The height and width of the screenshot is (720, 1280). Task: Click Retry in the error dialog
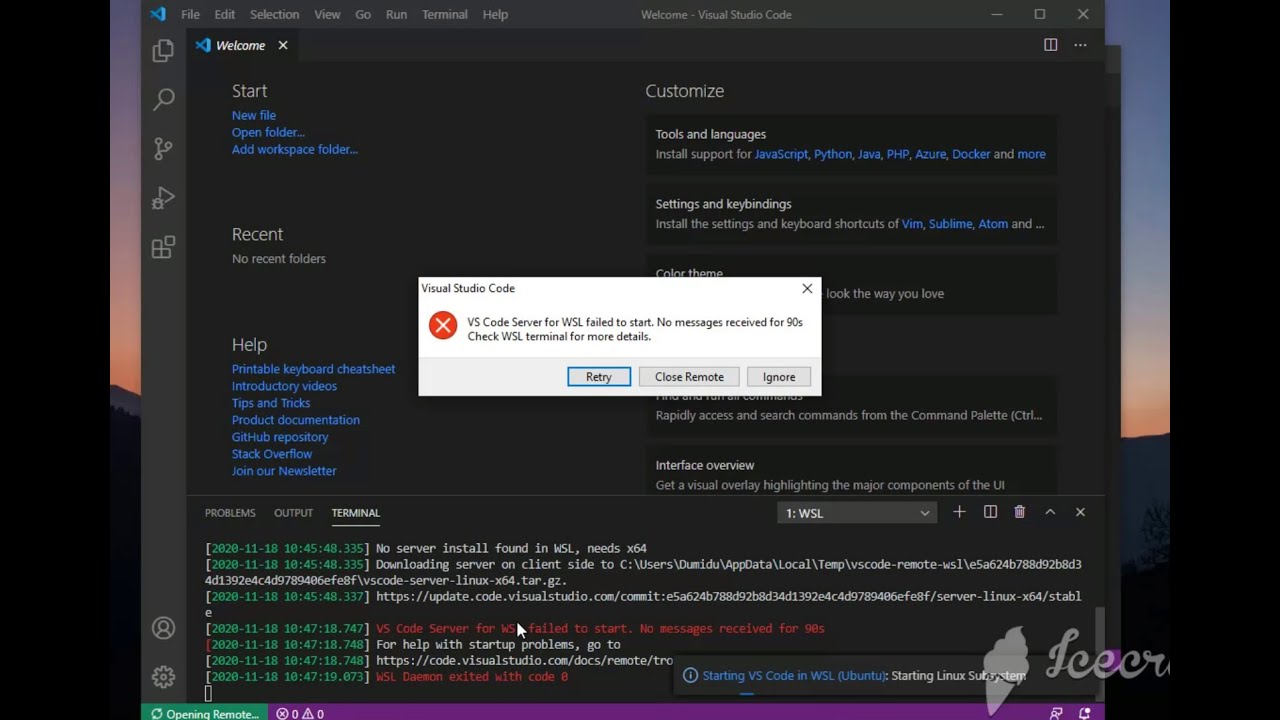(x=599, y=377)
